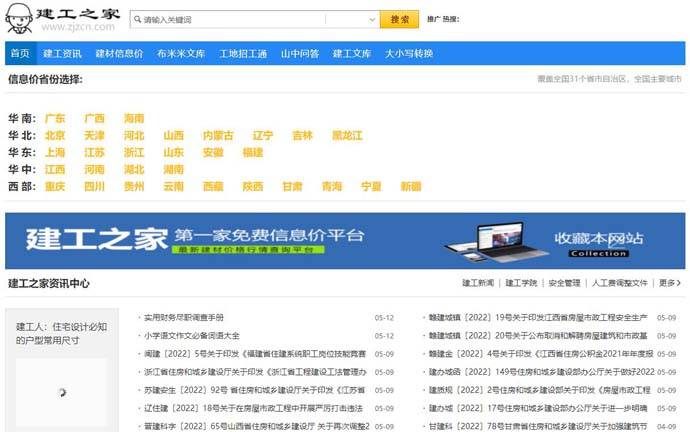Open the 大小写转换 menu item
The height and width of the screenshot is (432, 690).
pos(409,54)
